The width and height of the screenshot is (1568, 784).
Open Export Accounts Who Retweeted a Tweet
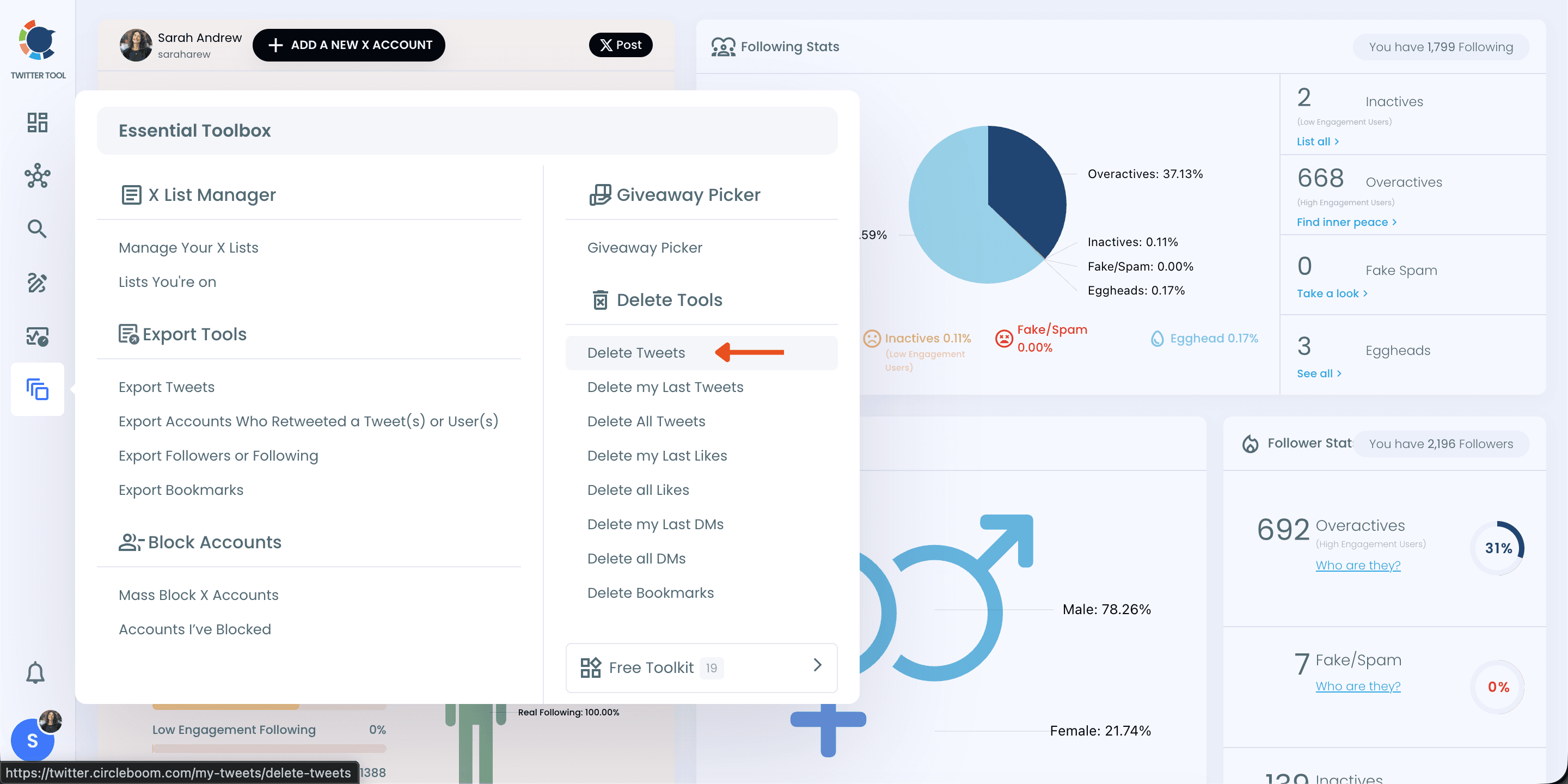tap(309, 421)
